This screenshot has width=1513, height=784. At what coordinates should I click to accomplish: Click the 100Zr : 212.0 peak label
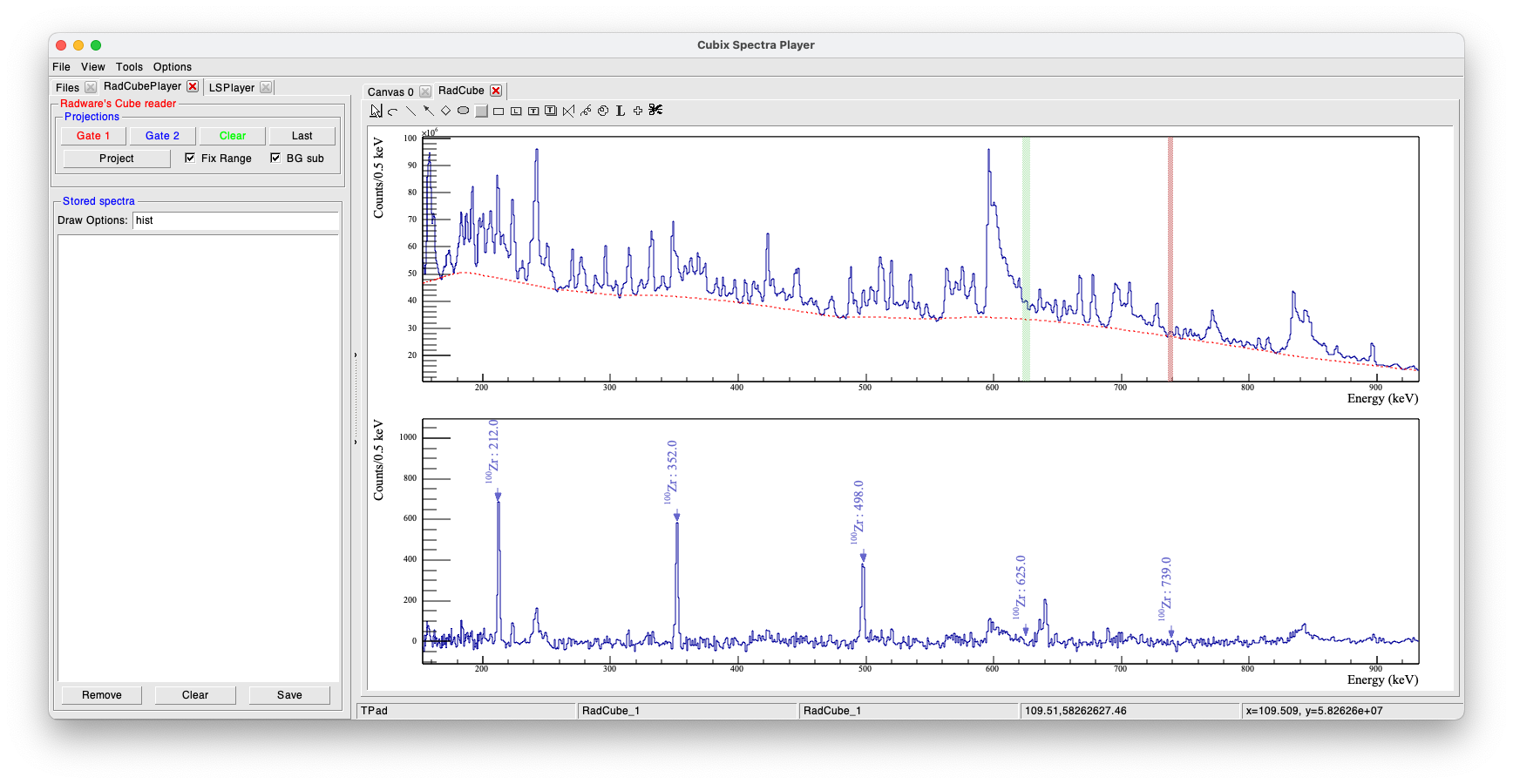(x=492, y=451)
